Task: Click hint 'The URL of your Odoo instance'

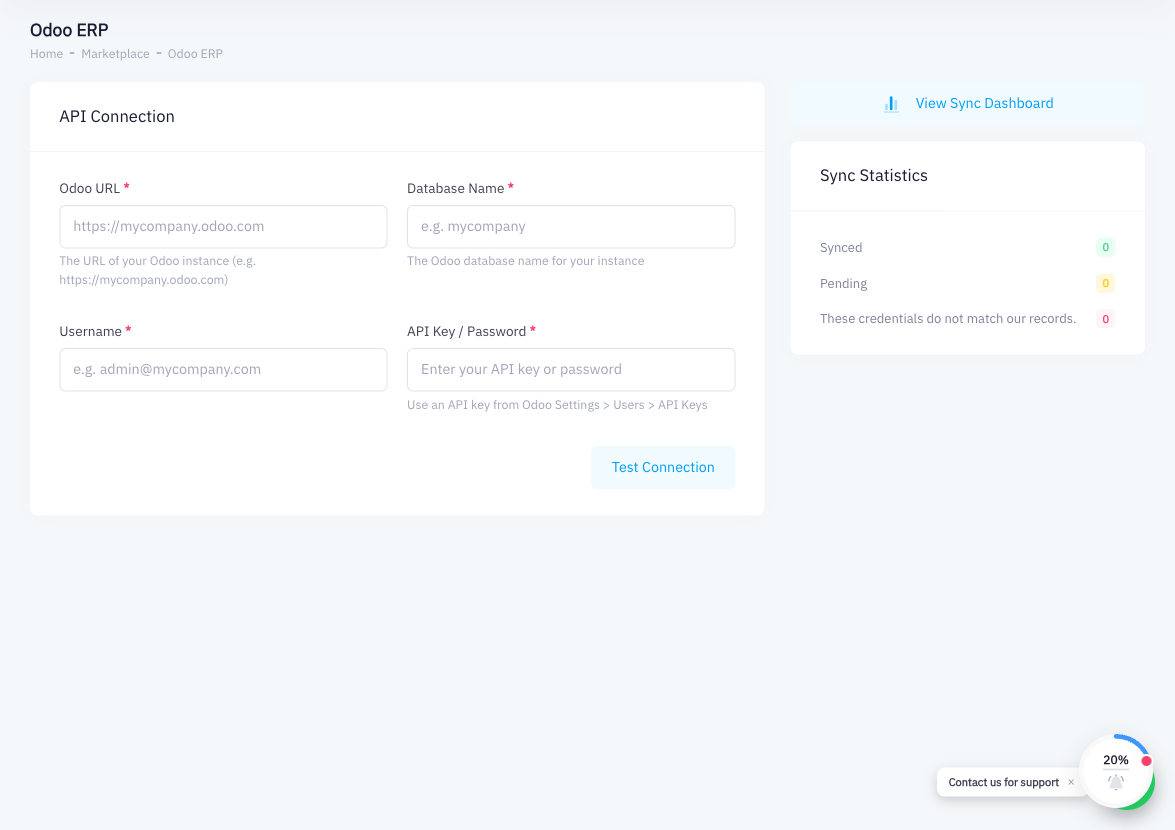Action: pos(157,270)
